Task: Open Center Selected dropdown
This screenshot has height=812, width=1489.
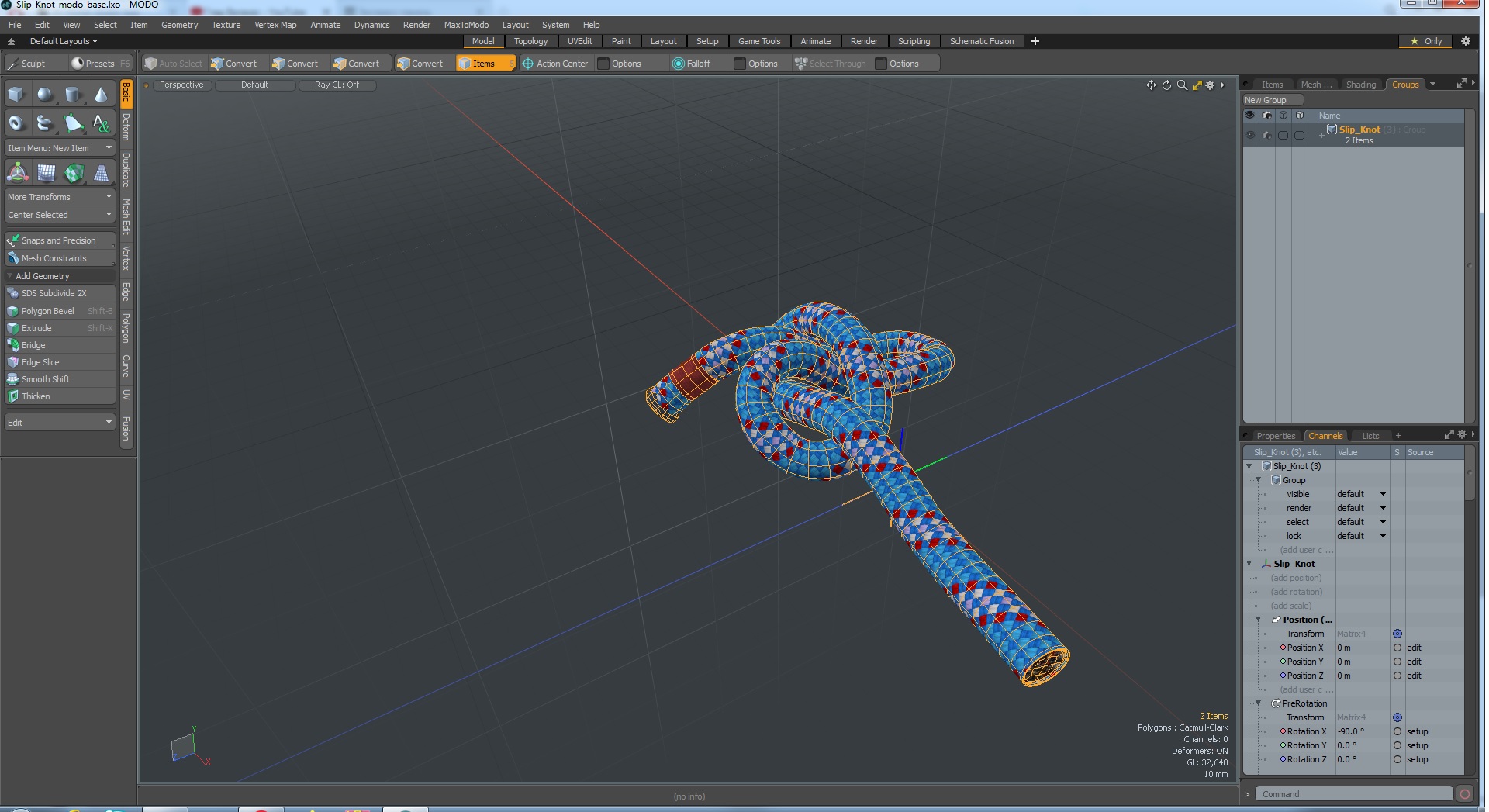Action: (60, 215)
